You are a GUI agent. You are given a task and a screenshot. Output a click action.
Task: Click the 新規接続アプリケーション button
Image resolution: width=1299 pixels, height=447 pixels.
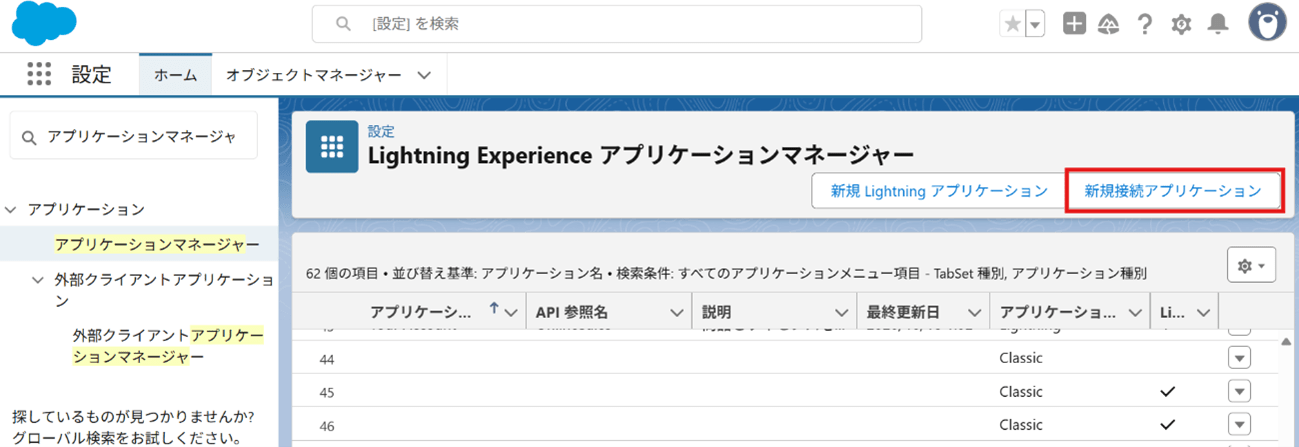pos(1174,190)
